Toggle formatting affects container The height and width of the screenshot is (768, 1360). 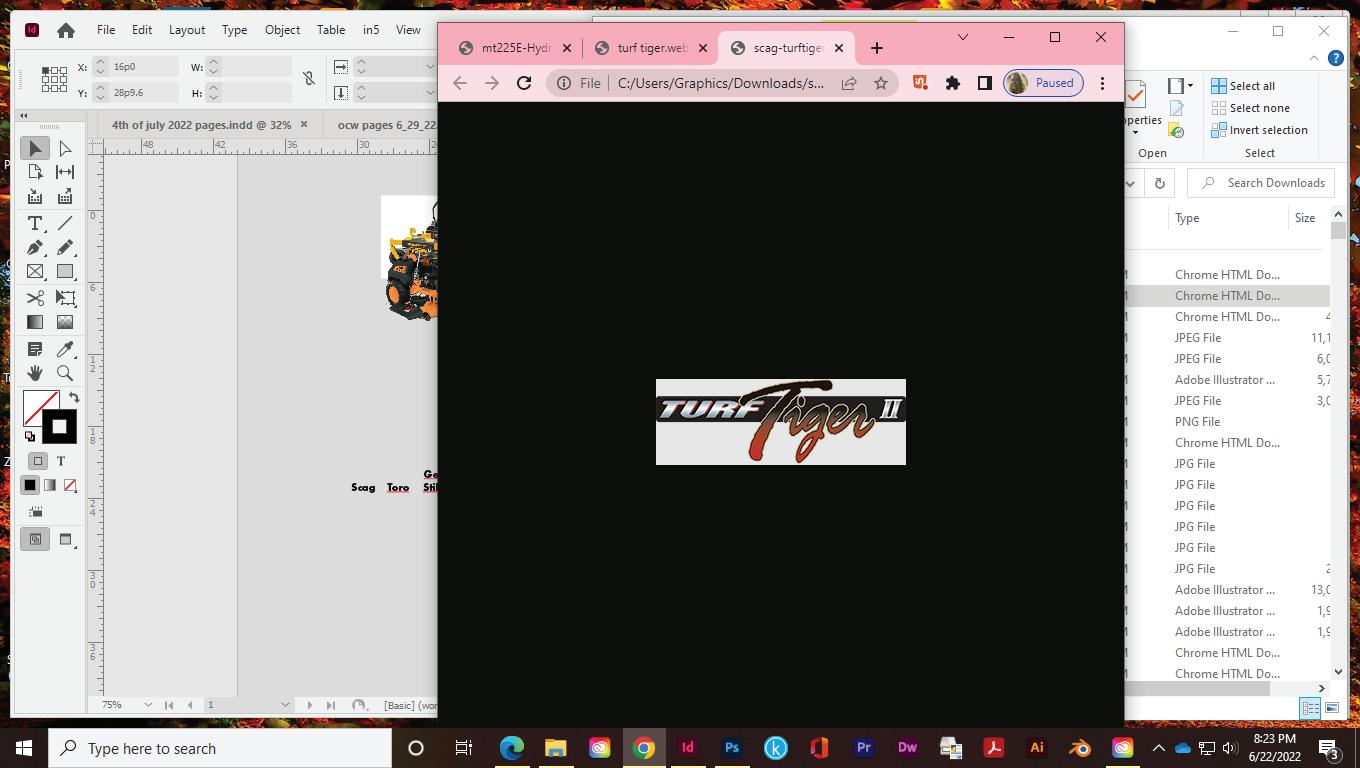[38, 461]
